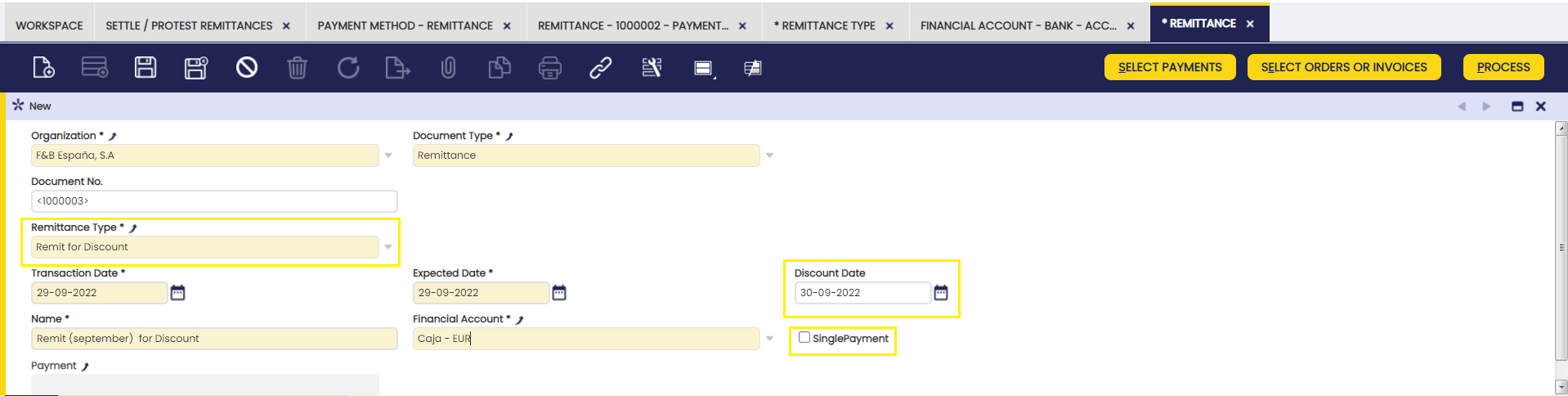
Task: Print the record with printer icon
Action: [550, 67]
